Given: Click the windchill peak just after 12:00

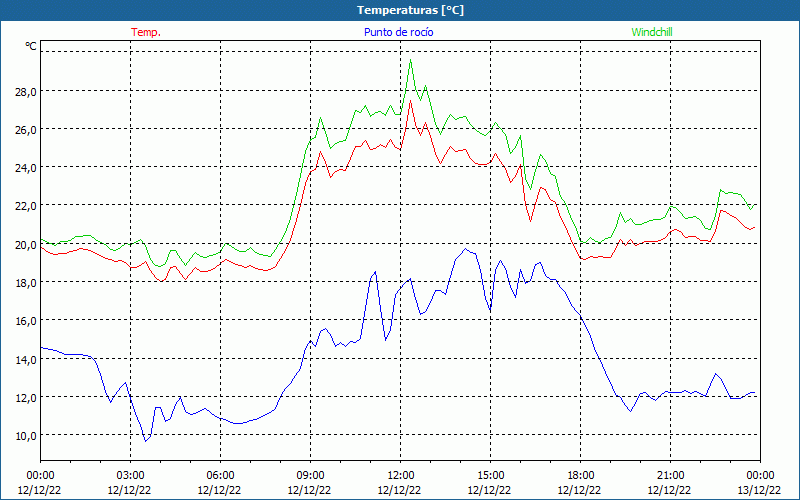Looking at the screenshot, I should (x=411, y=60).
